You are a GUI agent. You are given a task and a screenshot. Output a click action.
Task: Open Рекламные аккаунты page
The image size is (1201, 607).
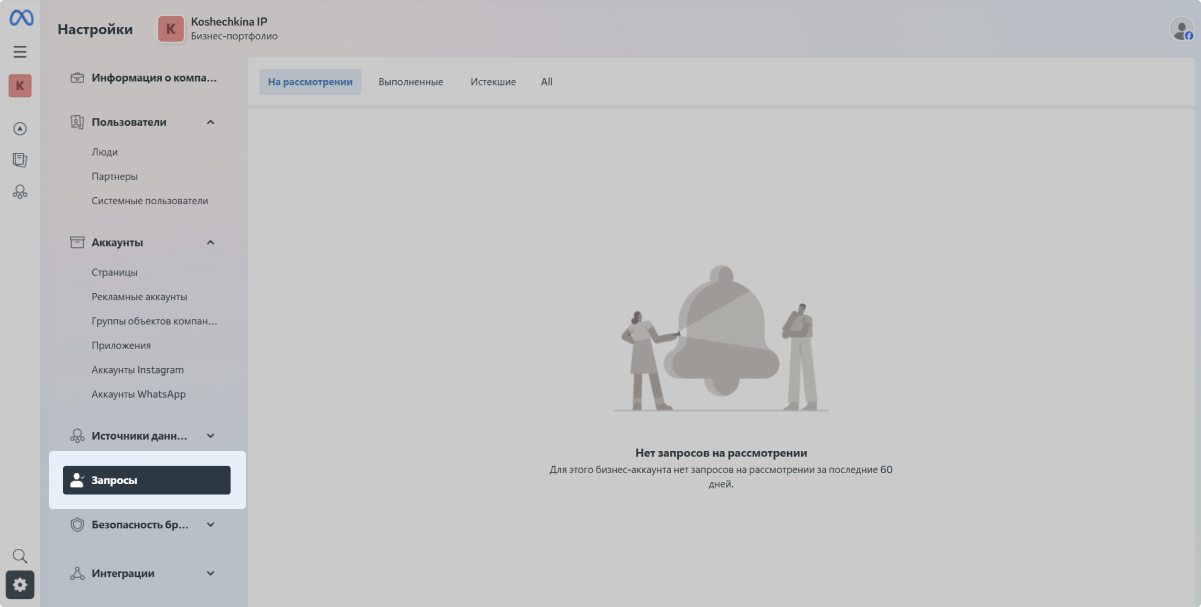click(139, 297)
